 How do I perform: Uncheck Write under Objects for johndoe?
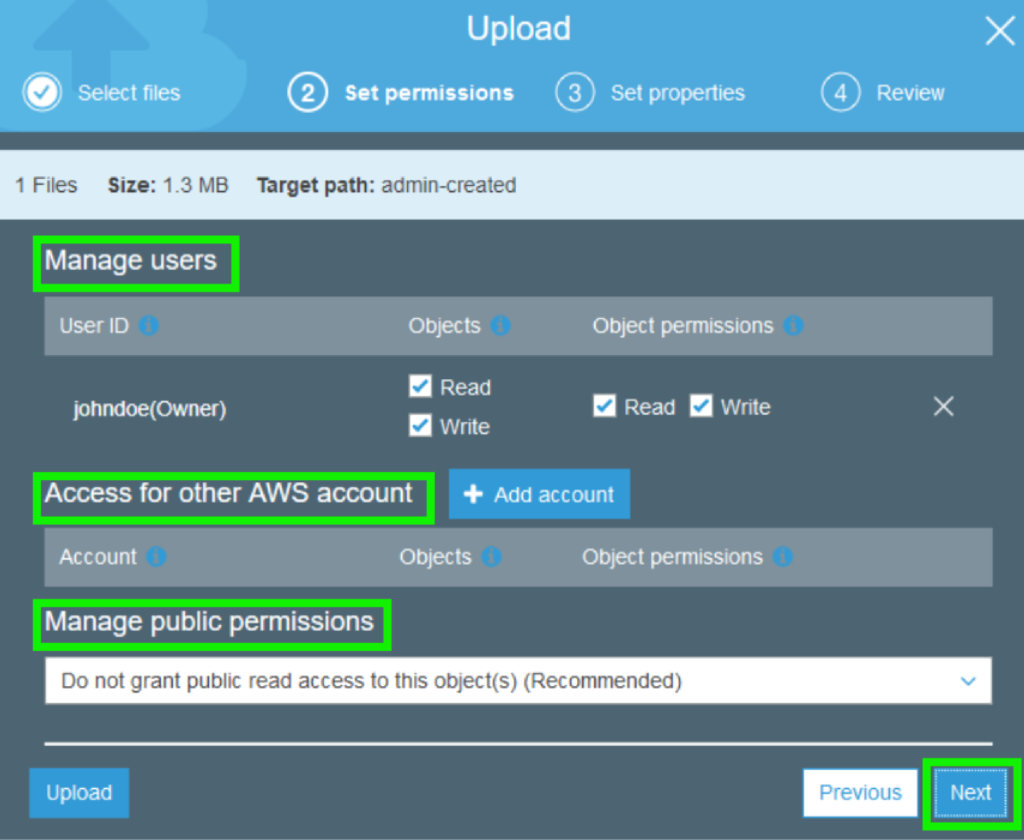pos(420,425)
